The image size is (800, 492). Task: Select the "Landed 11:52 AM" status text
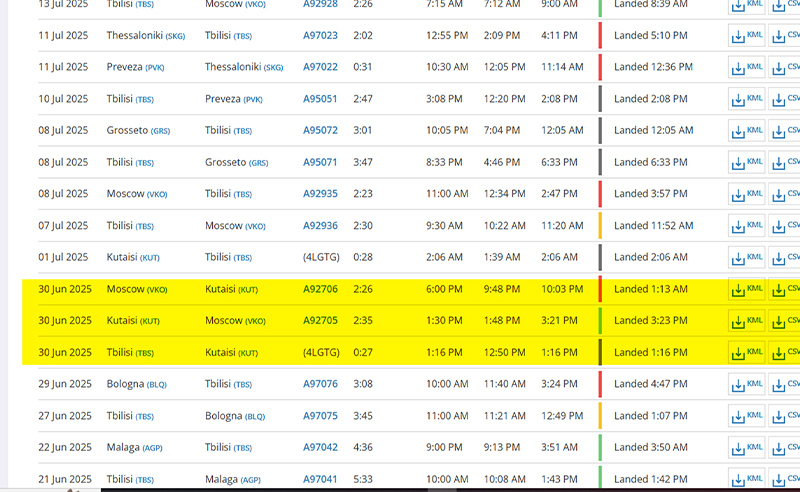pos(654,226)
